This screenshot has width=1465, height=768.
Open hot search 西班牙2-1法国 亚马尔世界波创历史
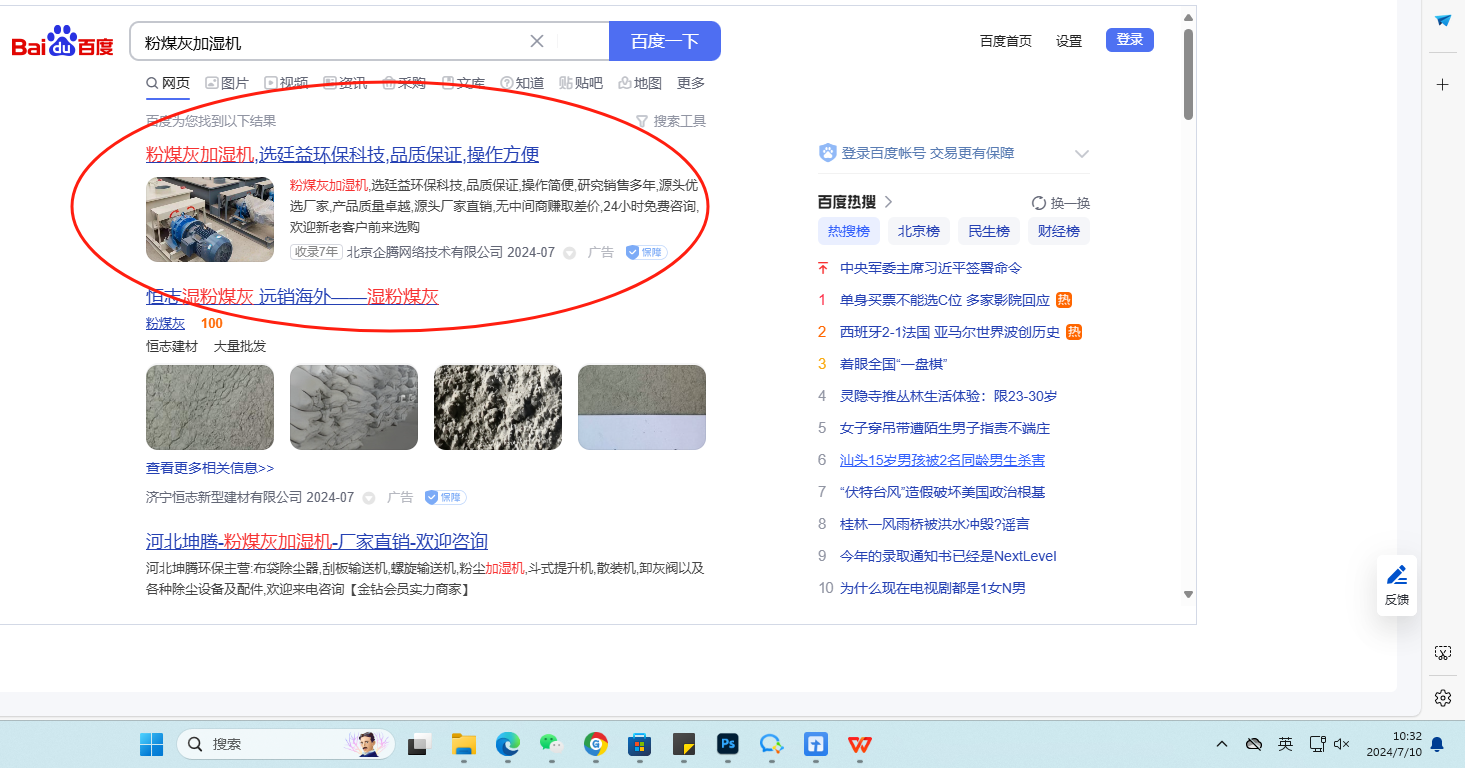pyautogui.click(x=950, y=332)
